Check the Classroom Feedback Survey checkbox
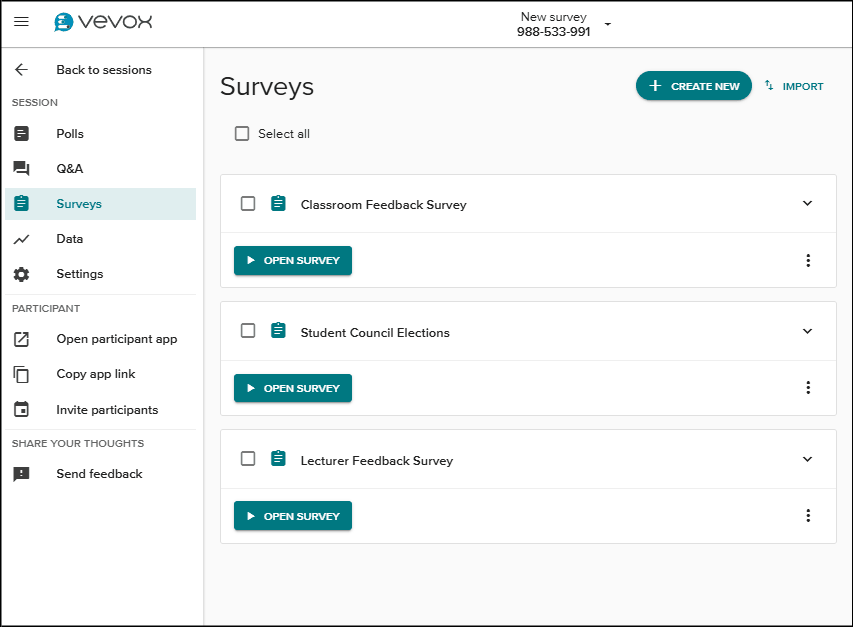 [248, 204]
